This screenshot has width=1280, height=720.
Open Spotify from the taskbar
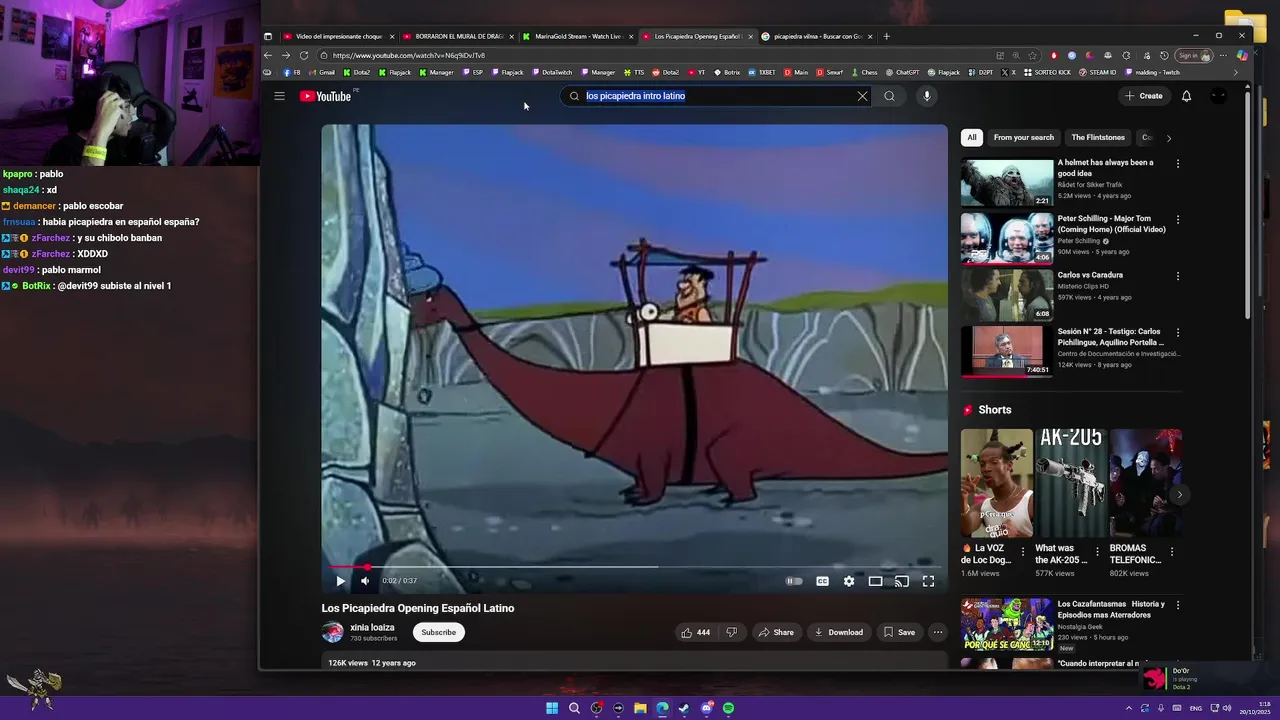(x=728, y=708)
